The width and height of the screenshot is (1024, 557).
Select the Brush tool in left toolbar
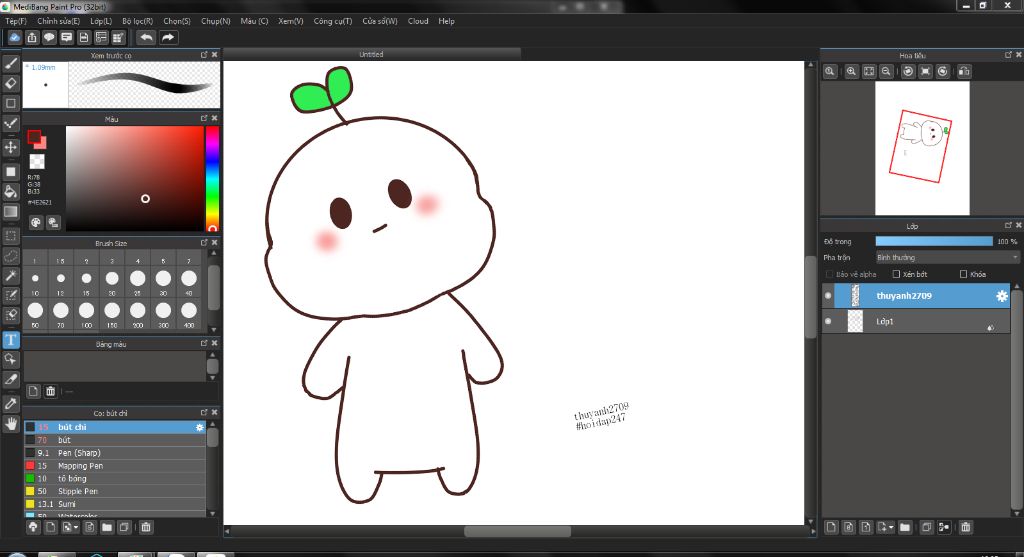(10, 63)
